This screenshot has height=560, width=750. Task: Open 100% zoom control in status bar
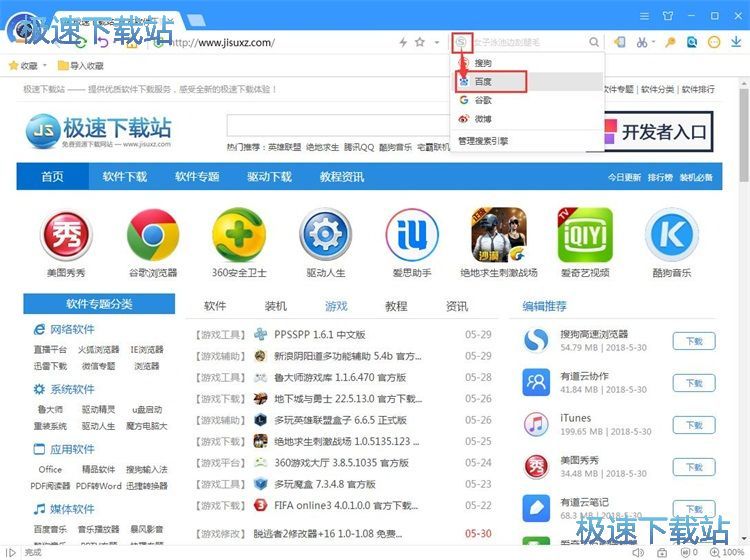pyautogui.click(x=727, y=552)
